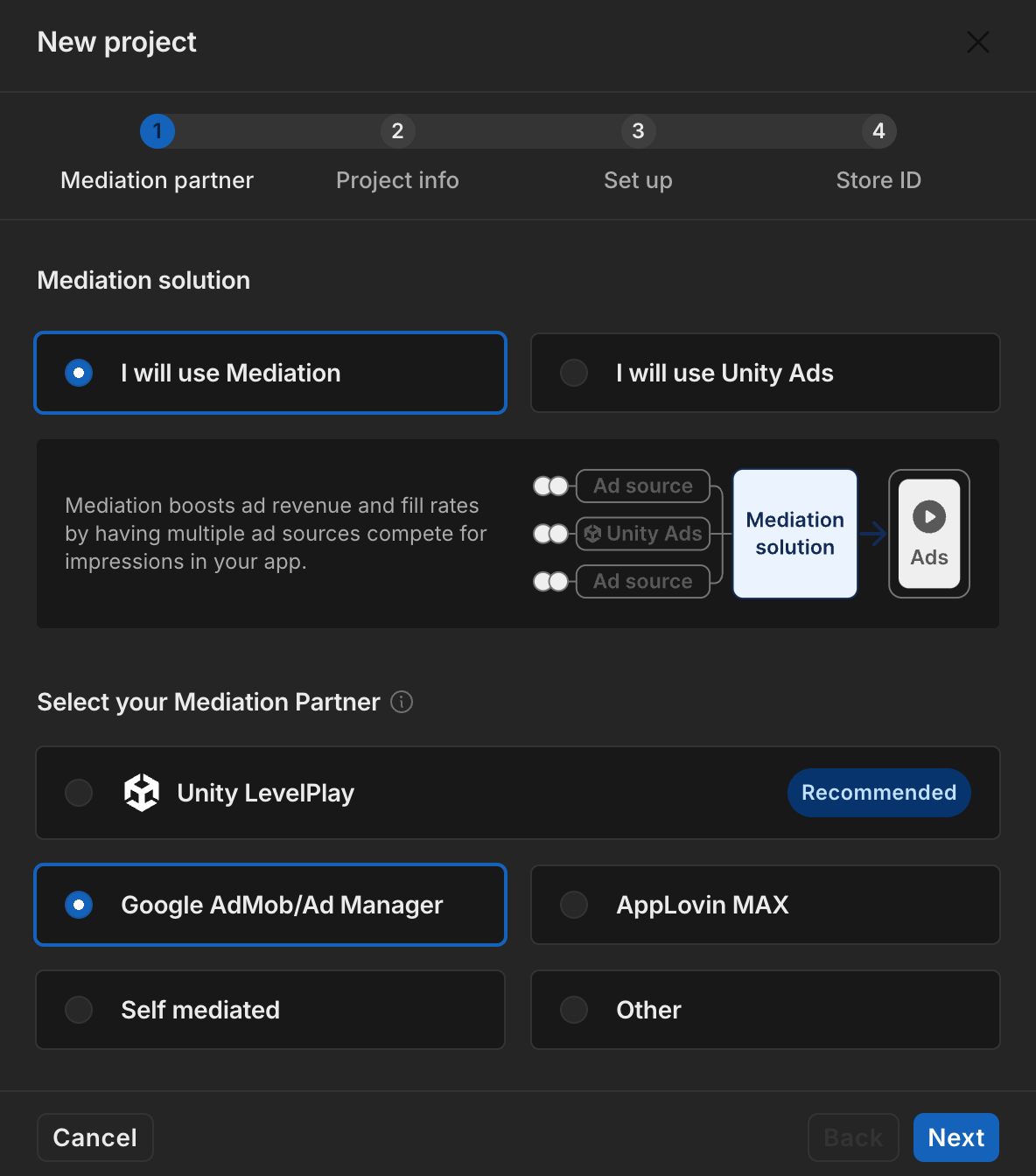Image resolution: width=1036 pixels, height=1176 pixels.
Task: Pick the Self mediated option
Action: pyautogui.click(x=80, y=1010)
